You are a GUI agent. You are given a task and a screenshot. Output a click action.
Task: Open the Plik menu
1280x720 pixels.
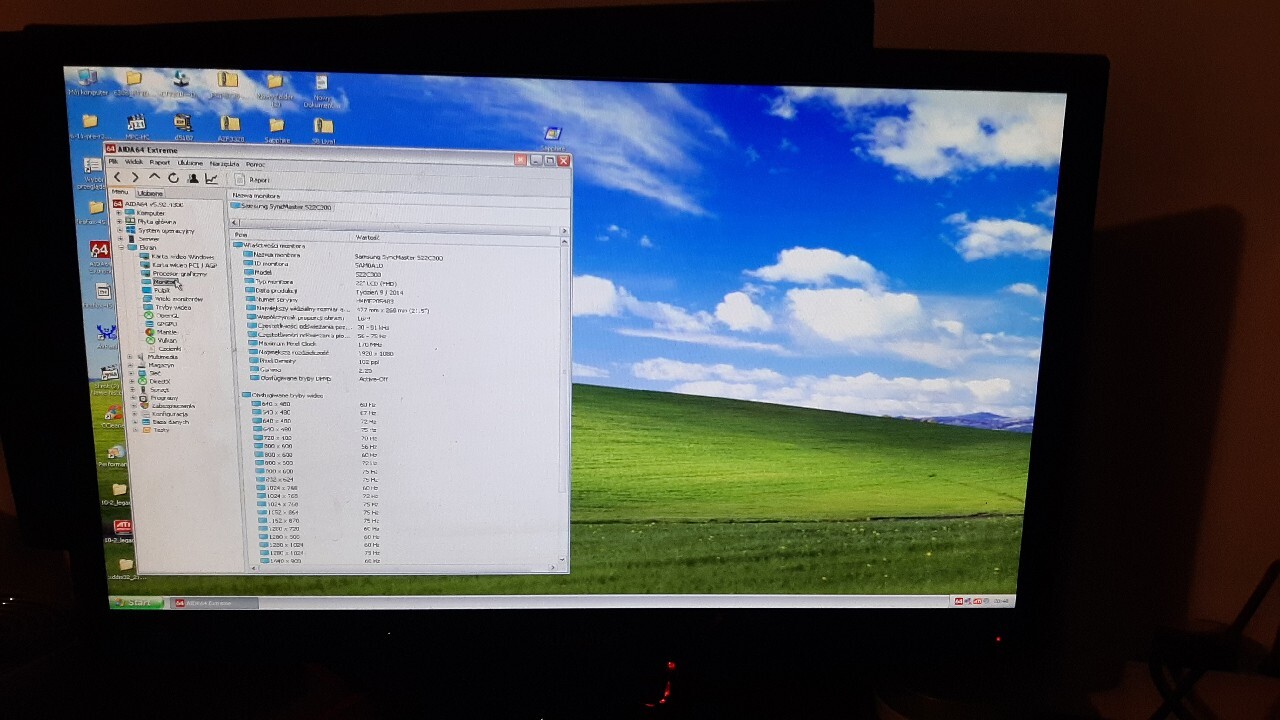pyautogui.click(x=113, y=161)
